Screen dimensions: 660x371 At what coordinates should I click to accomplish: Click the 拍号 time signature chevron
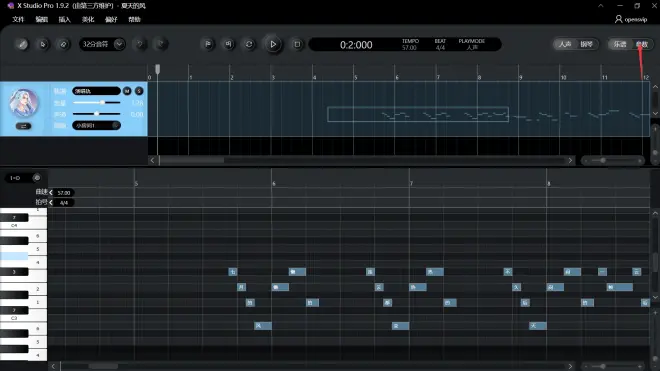pos(51,203)
